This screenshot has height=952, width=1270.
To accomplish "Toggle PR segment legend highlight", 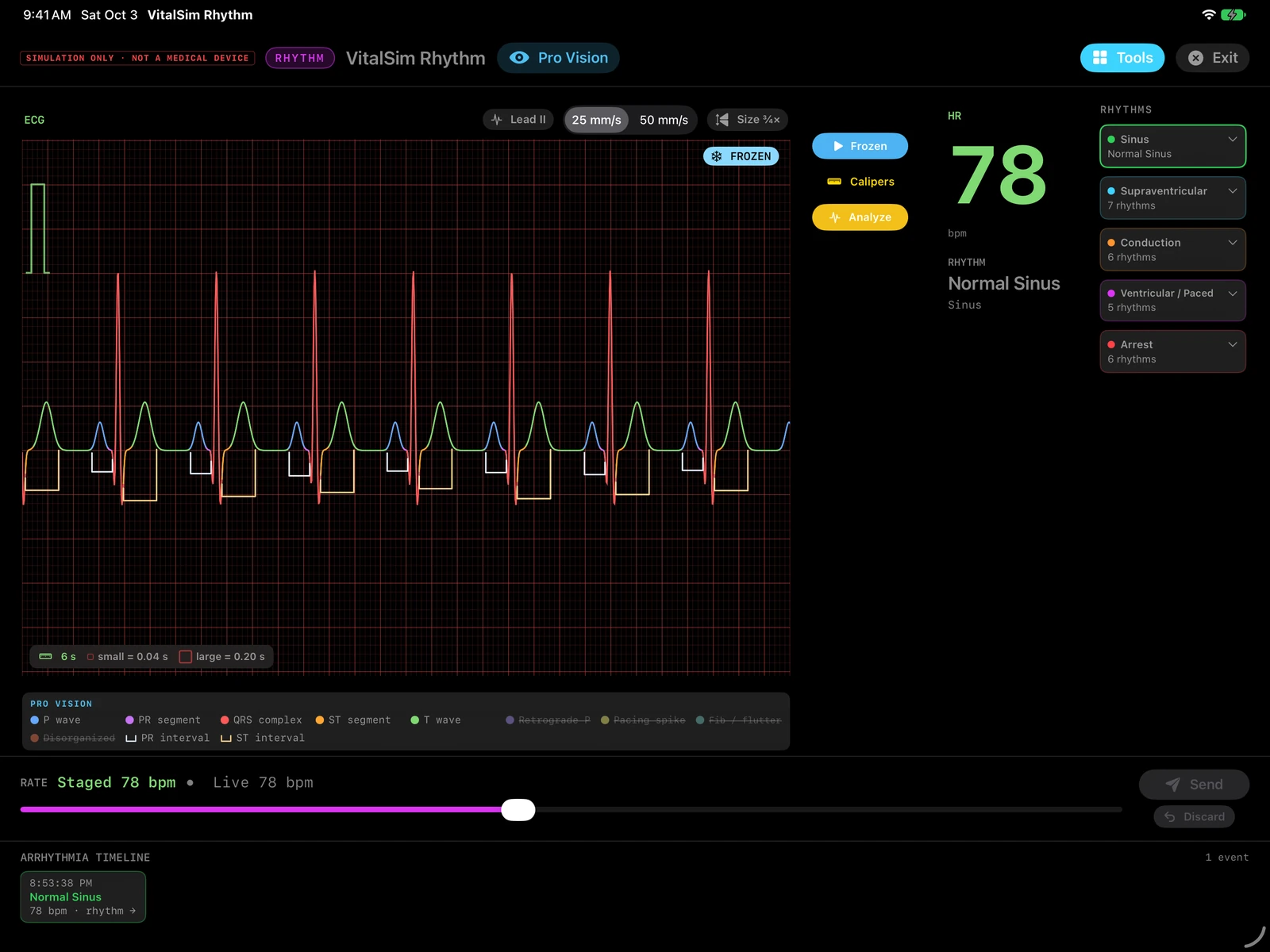I will pyautogui.click(x=163, y=720).
